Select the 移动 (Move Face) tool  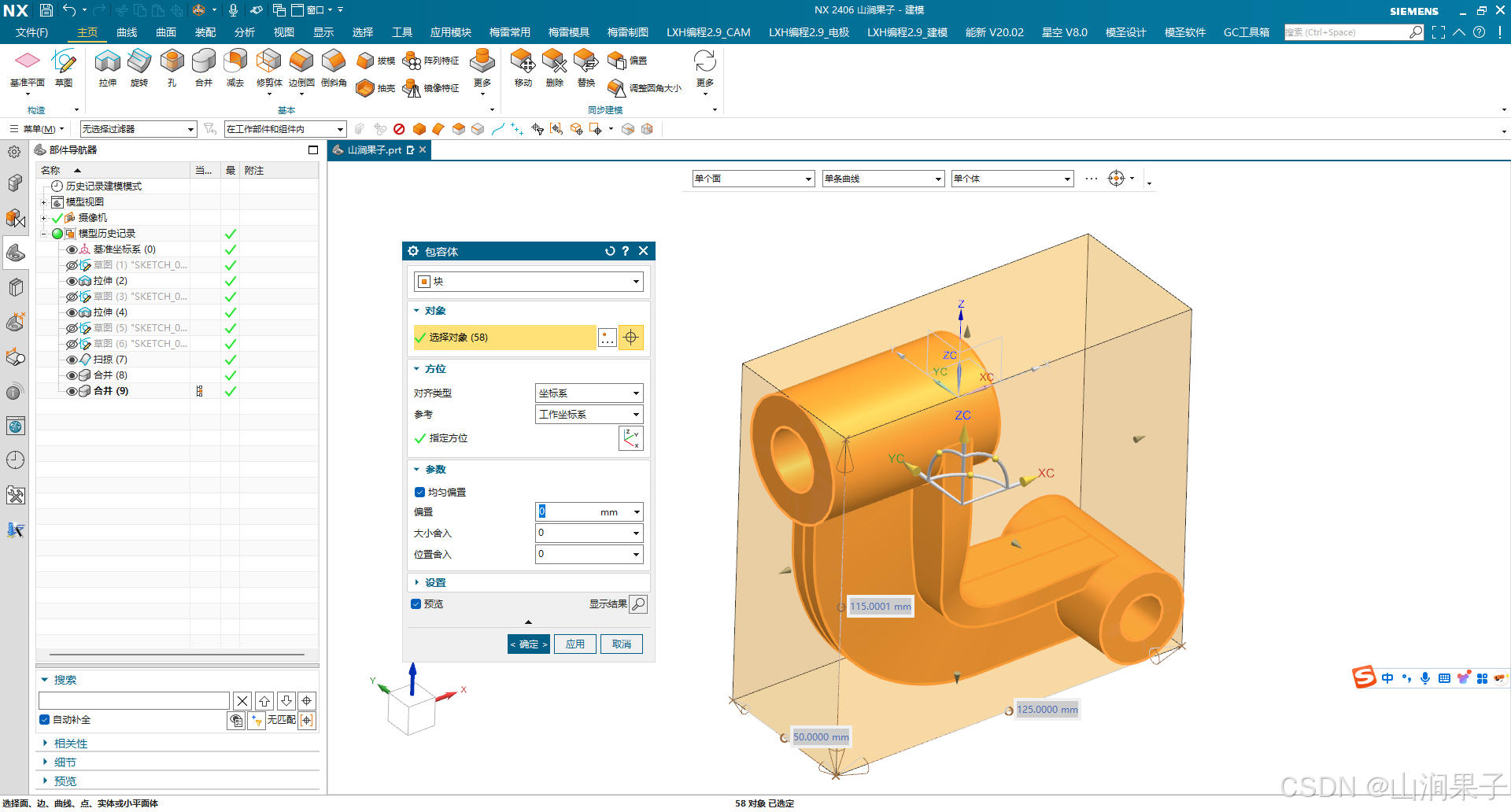[x=523, y=67]
